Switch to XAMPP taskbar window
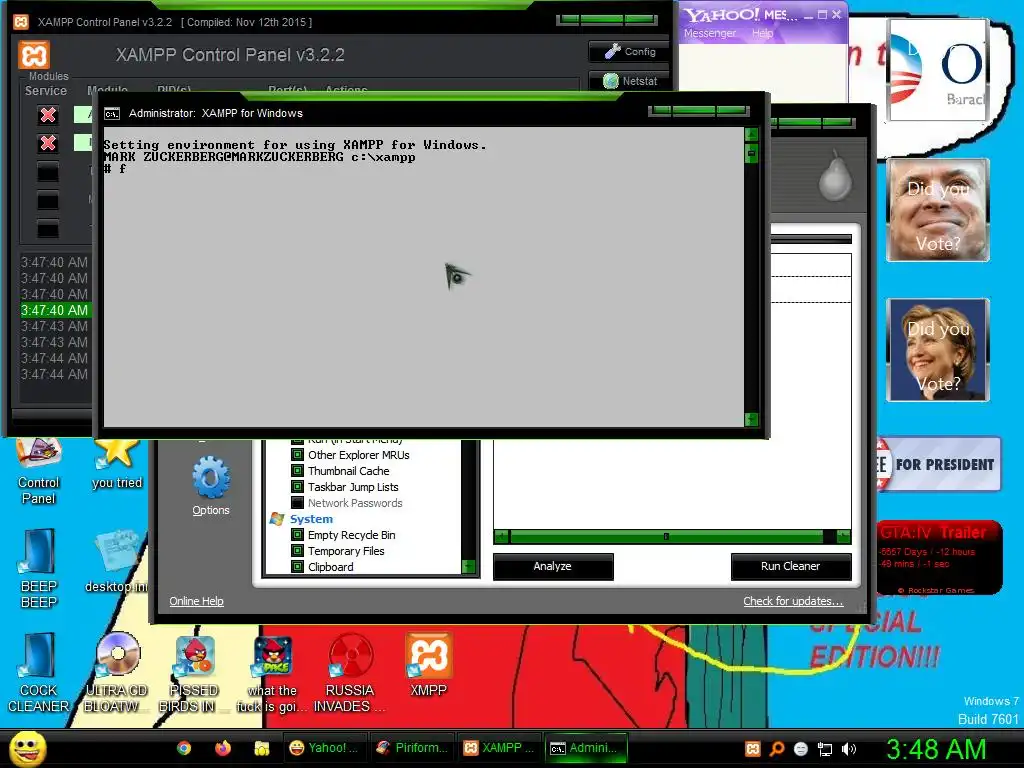Screen dimensions: 1024x768 click(x=498, y=748)
